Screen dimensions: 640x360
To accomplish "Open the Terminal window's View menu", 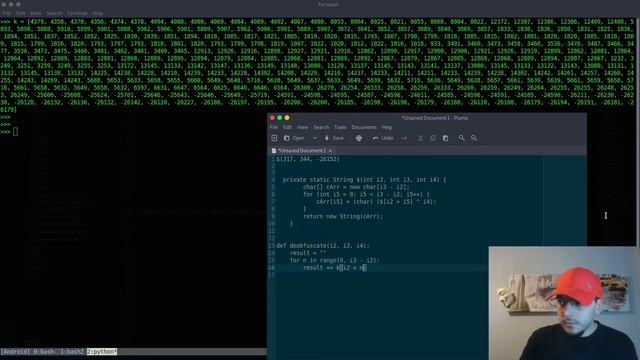I will click(x=36, y=13).
